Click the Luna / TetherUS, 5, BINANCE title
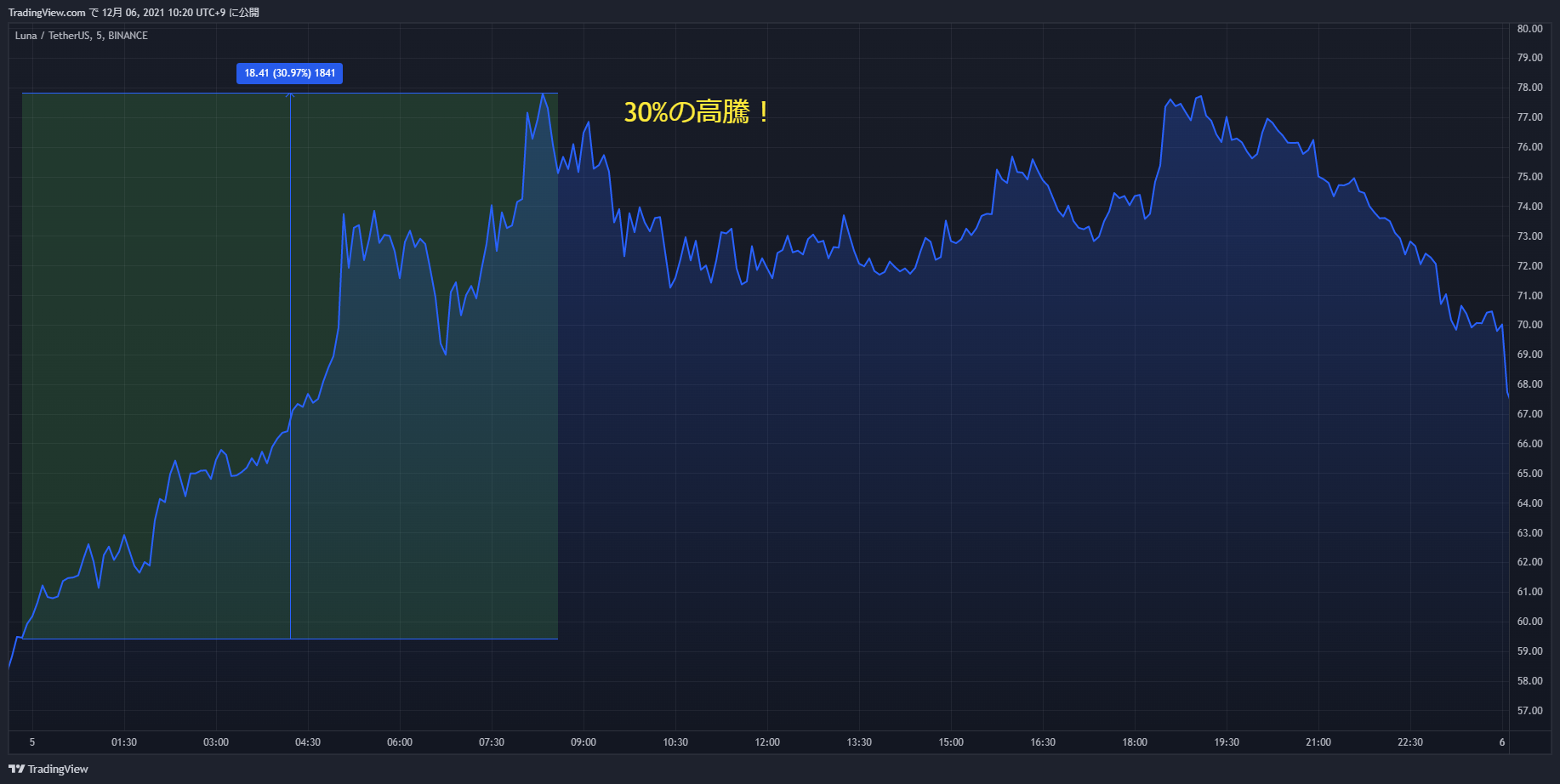Image resolution: width=1560 pixels, height=784 pixels. click(x=82, y=36)
